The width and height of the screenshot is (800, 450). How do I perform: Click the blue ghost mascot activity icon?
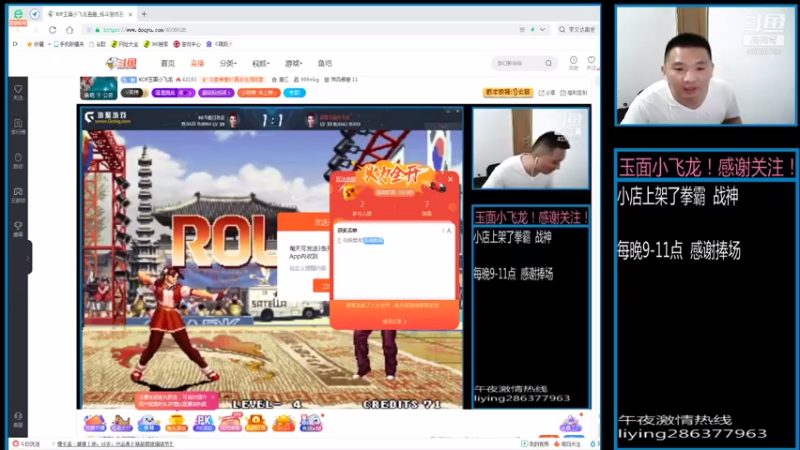coord(148,423)
